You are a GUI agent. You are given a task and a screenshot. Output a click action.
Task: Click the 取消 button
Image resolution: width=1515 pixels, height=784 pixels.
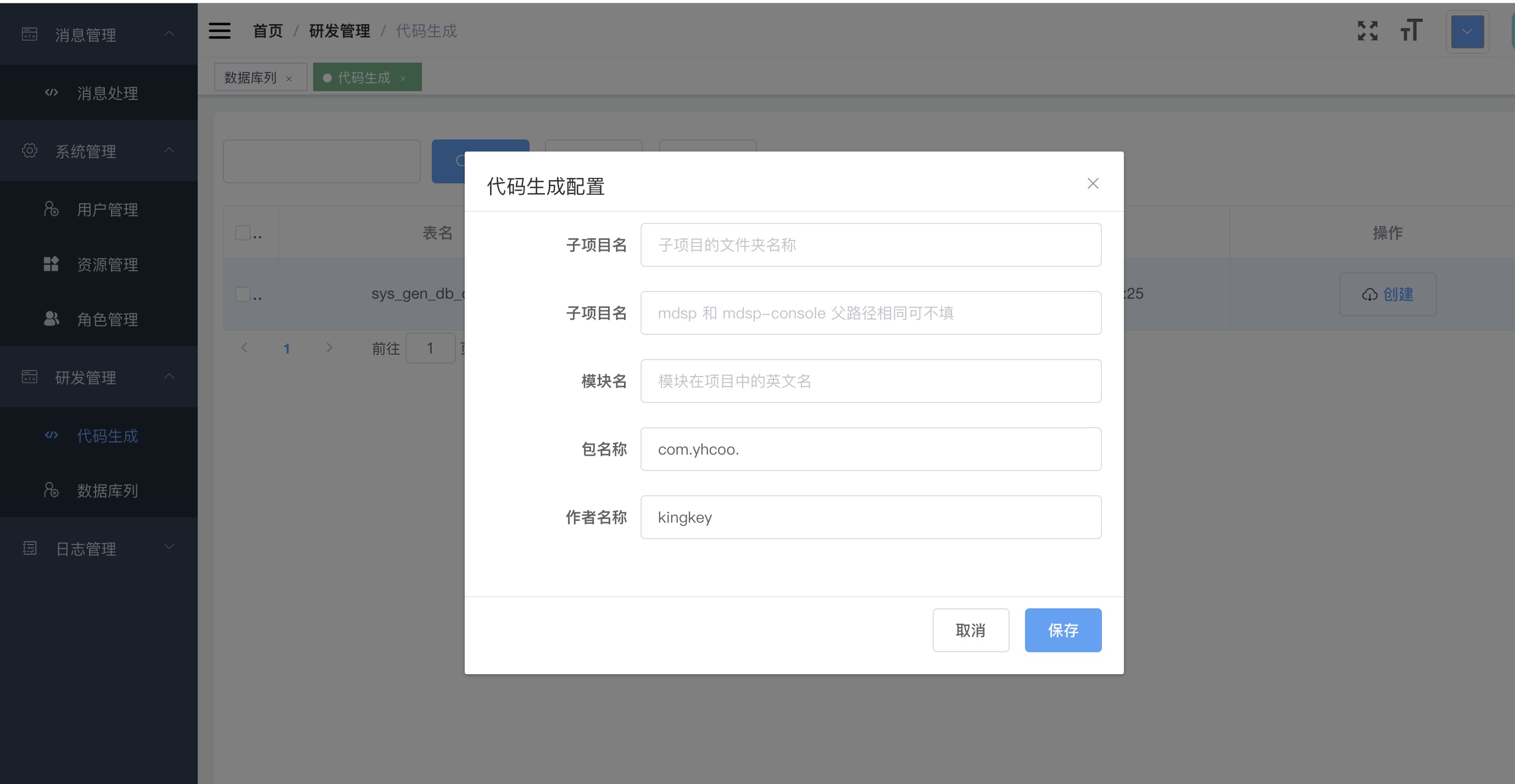point(971,630)
